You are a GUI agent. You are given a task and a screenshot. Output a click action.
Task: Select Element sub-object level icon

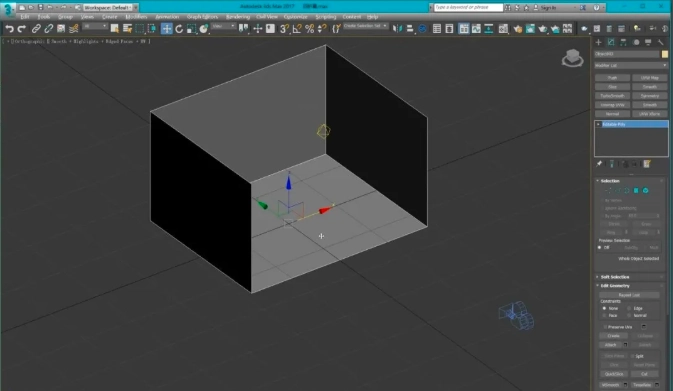point(646,191)
